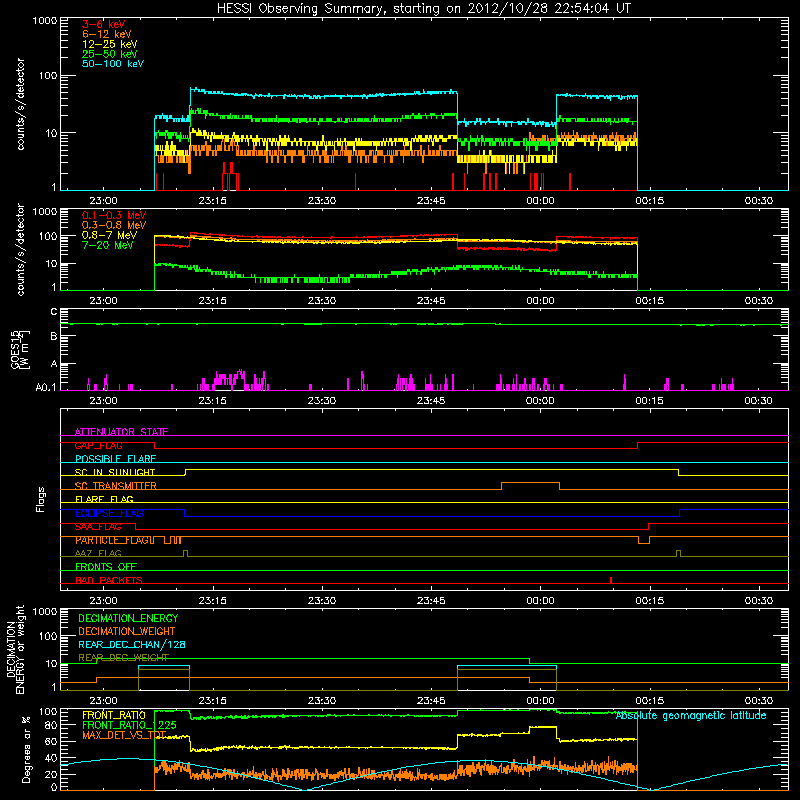Click the yellow 0.8-7 MeV legend label
The image size is (800, 800).
[110, 235]
